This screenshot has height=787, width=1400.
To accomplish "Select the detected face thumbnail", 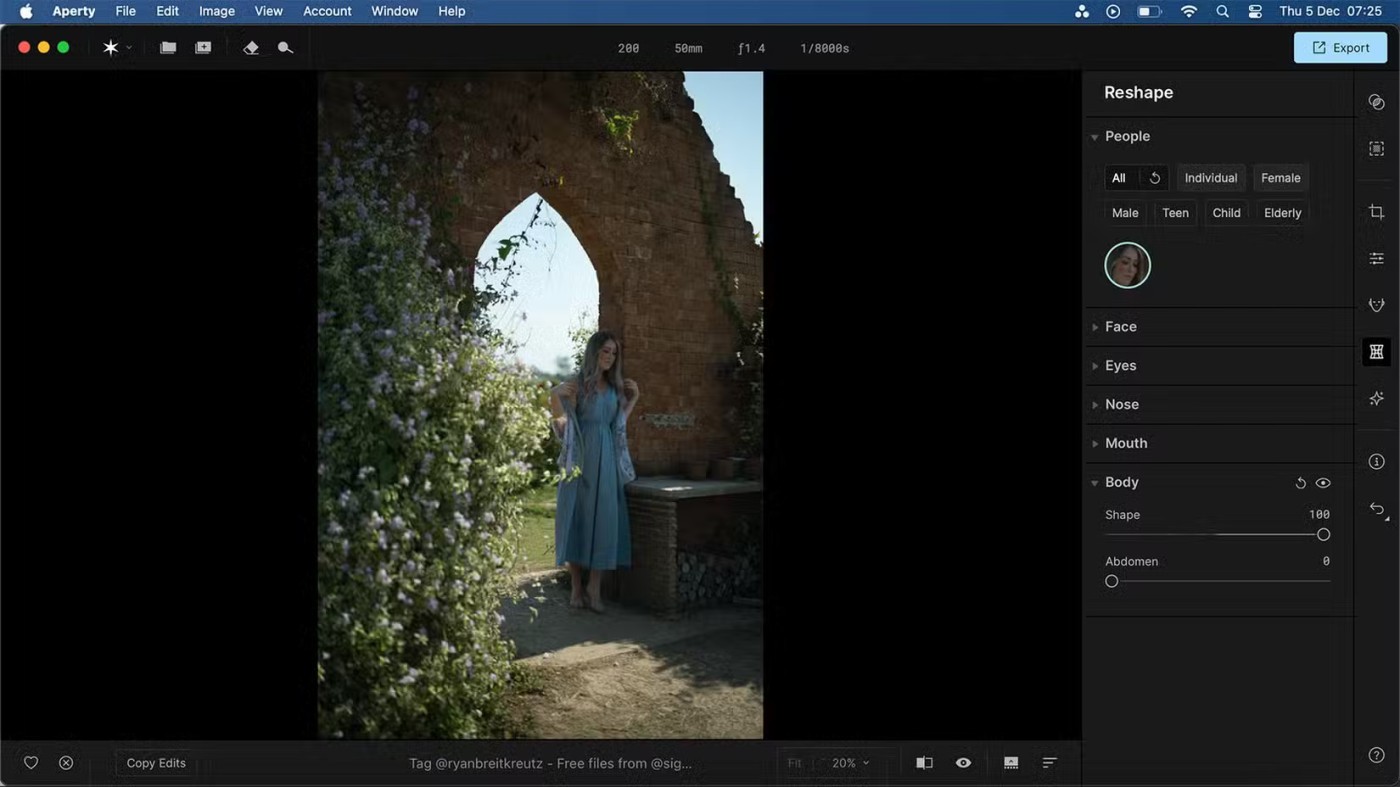I will point(1127,266).
